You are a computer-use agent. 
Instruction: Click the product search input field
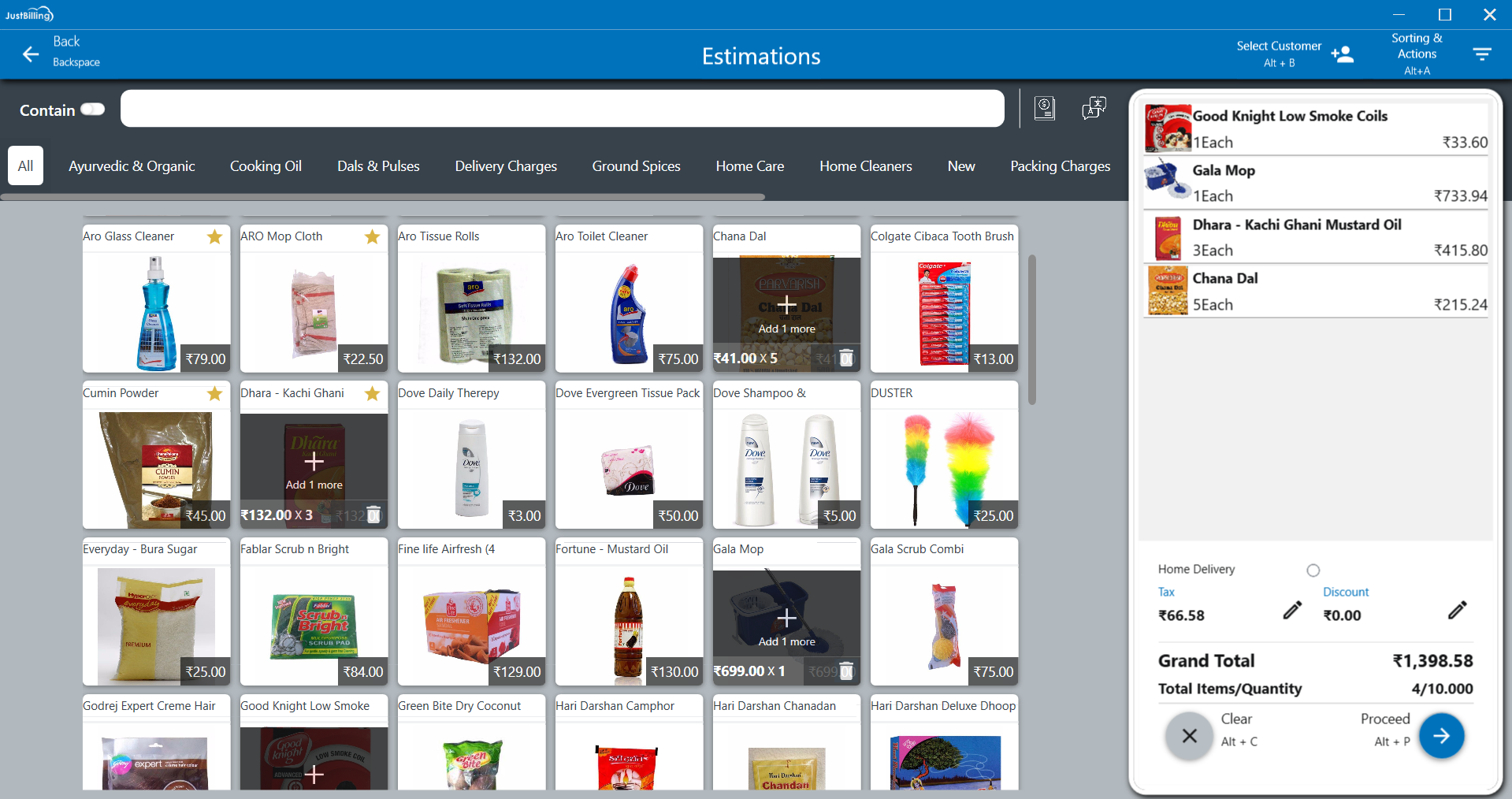[562, 109]
